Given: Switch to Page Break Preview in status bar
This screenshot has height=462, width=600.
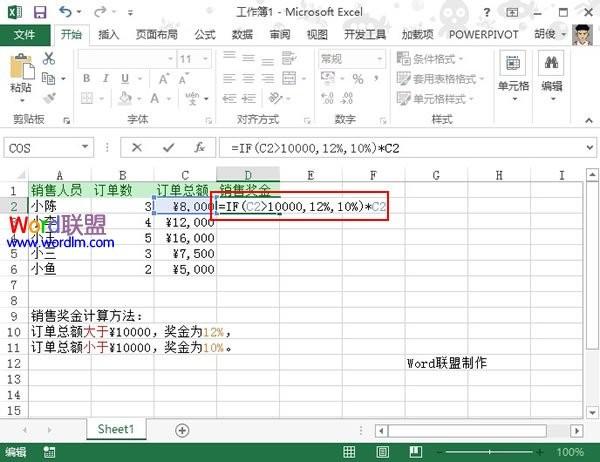Looking at the screenshot, I should 416,452.
